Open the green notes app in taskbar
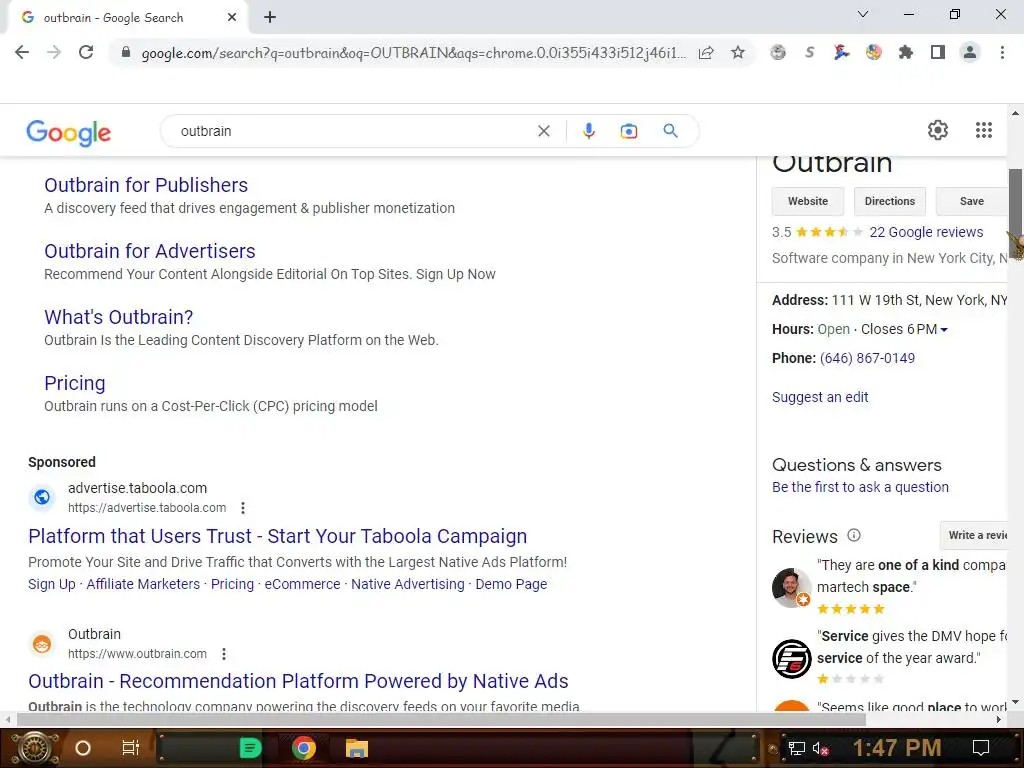The height and width of the screenshot is (768, 1024). coord(250,748)
